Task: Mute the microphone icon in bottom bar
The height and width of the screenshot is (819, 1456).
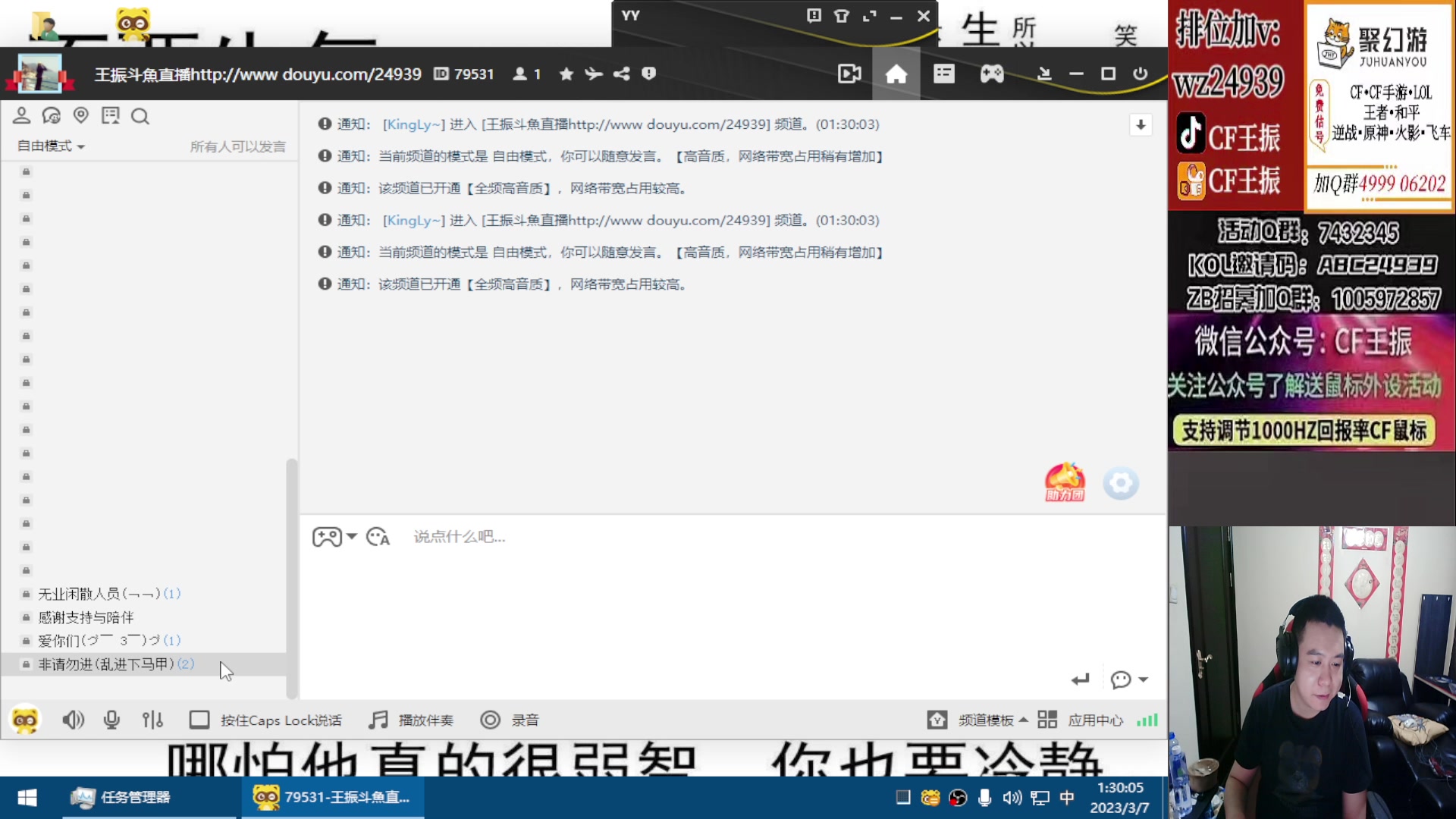Action: 111,720
